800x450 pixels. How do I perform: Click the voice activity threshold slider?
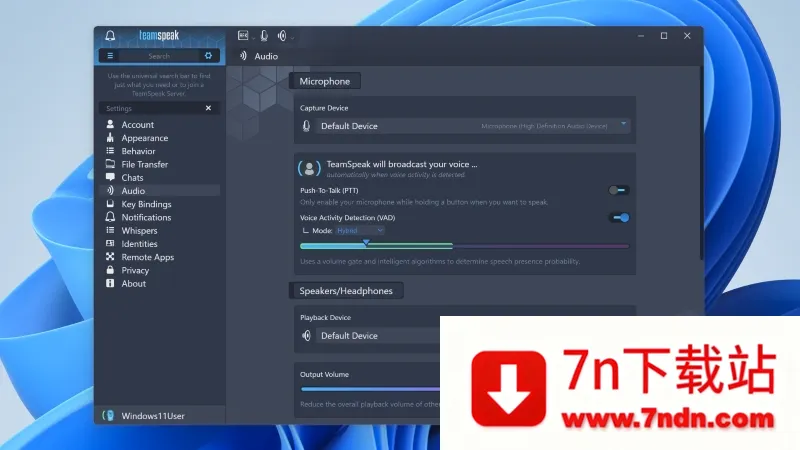(464, 246)
